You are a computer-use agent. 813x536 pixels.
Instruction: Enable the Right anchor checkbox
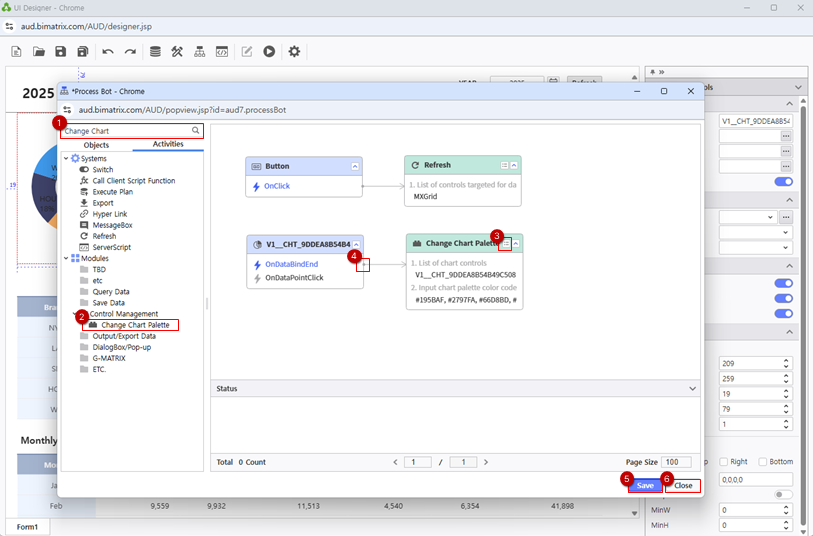[723, 462]
